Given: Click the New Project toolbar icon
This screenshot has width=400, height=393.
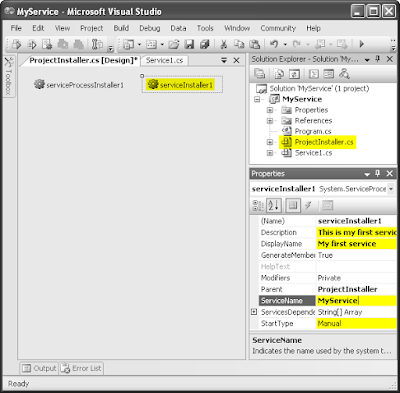Looking at the screenshot, I should pos(128,44).
